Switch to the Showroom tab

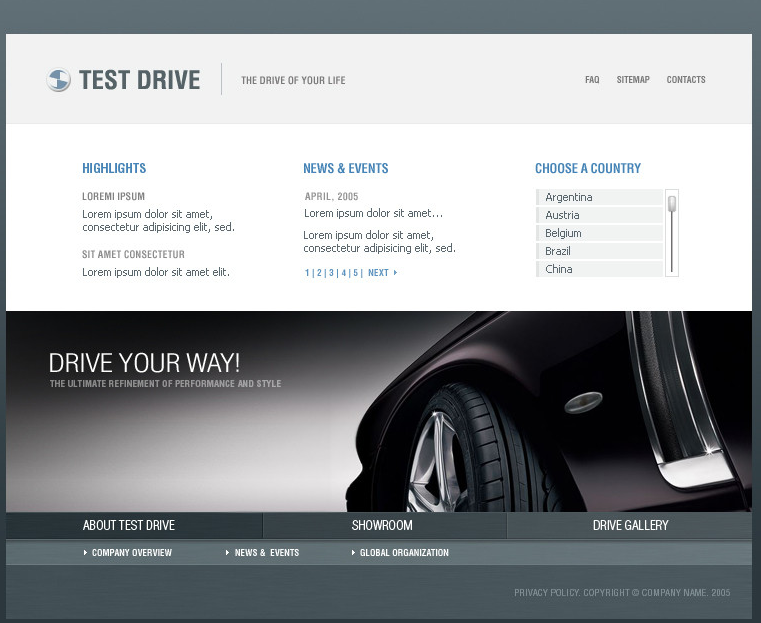click(382, 526)
